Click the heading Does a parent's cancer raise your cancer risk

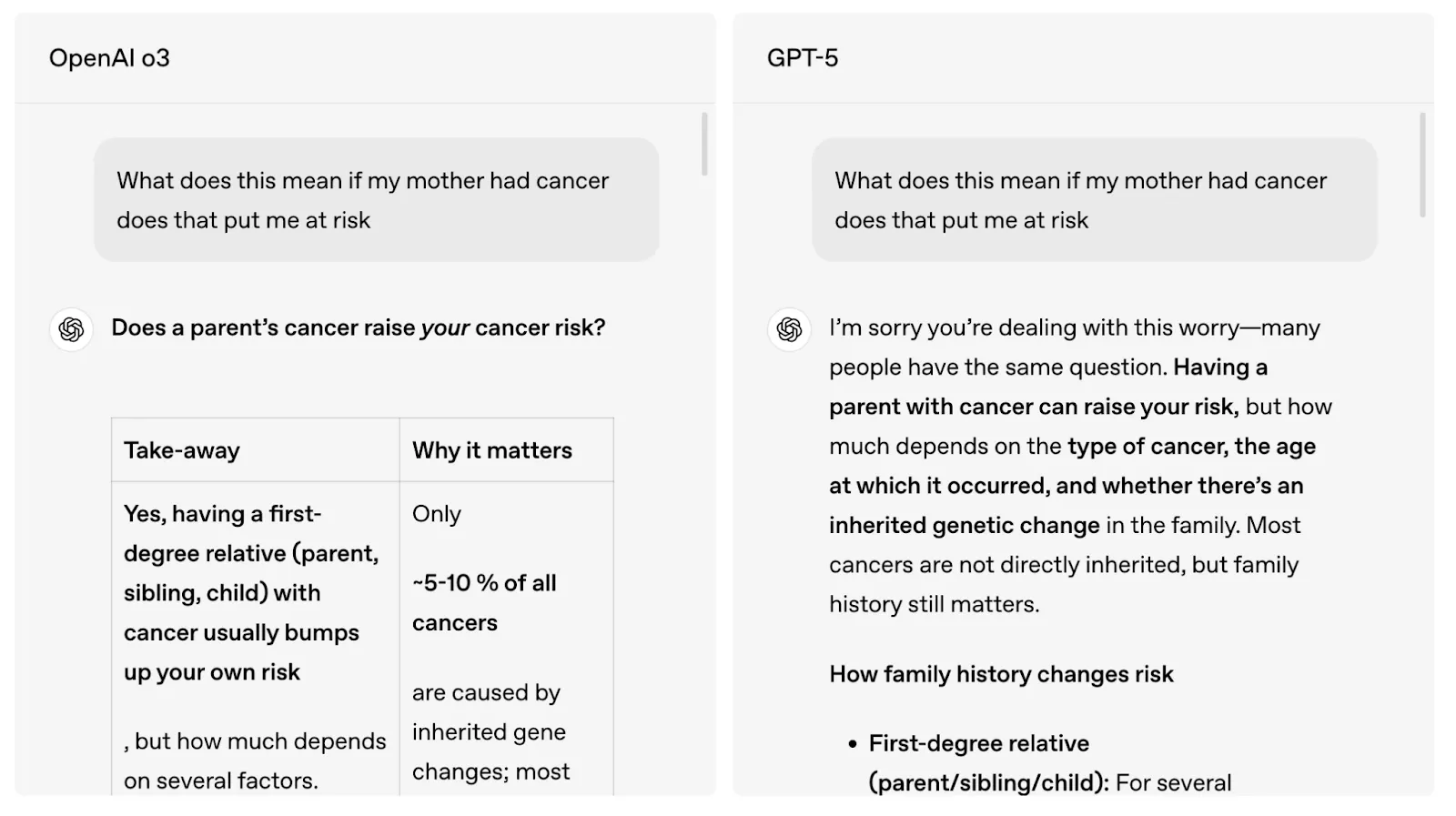tap(359, 327)
